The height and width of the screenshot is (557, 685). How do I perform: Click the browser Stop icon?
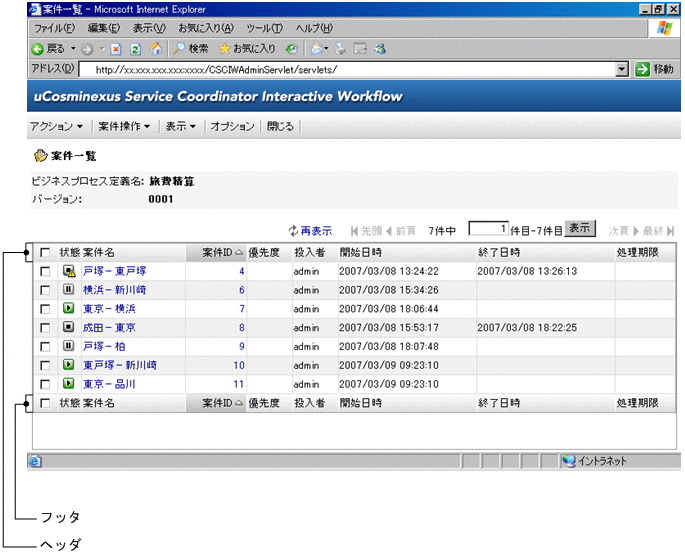tap(117, 48)
